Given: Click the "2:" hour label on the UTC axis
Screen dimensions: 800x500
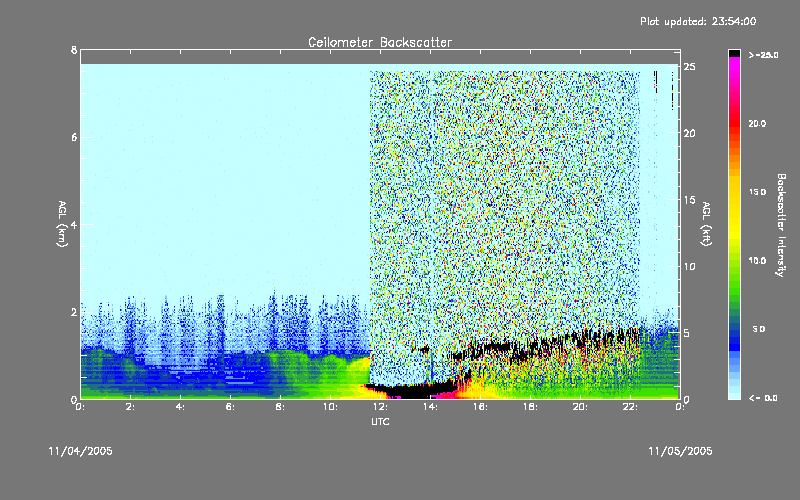Looking at the screenshot, I should pyautogui.click(x=131, y=407).
